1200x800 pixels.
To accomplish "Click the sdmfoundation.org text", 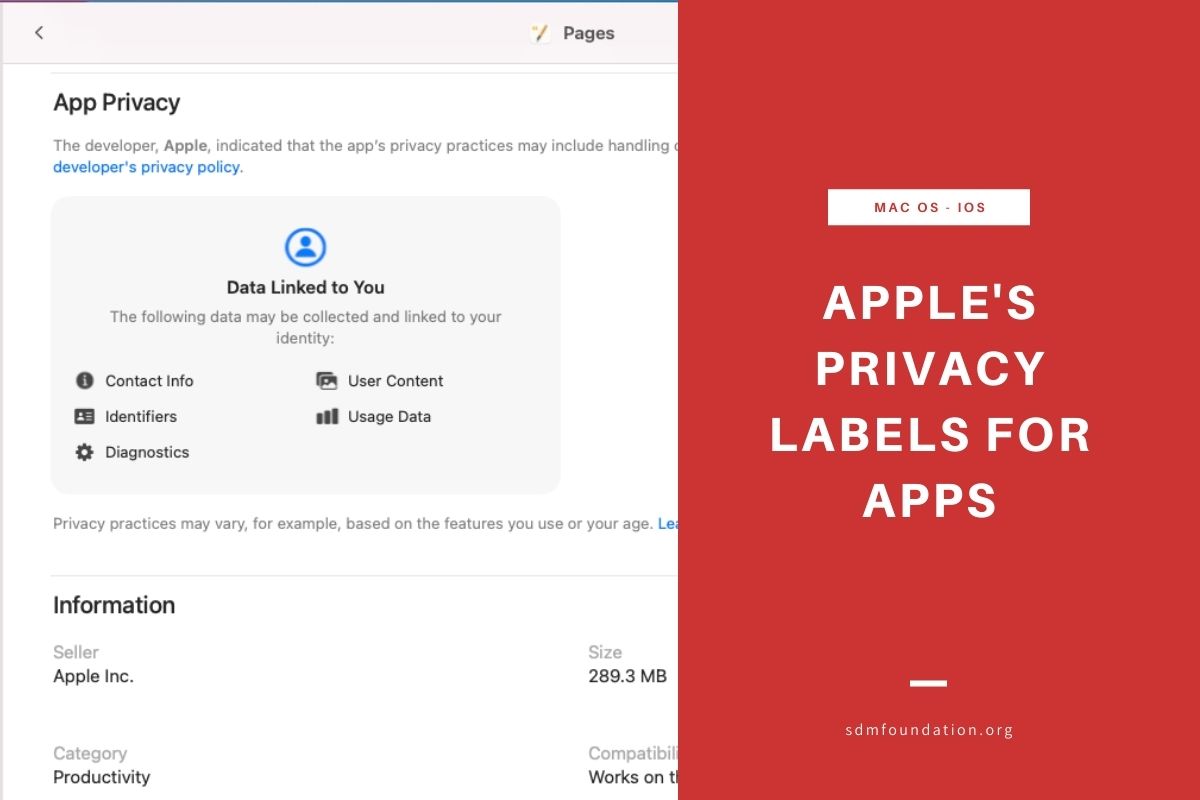I will (929, 730).
